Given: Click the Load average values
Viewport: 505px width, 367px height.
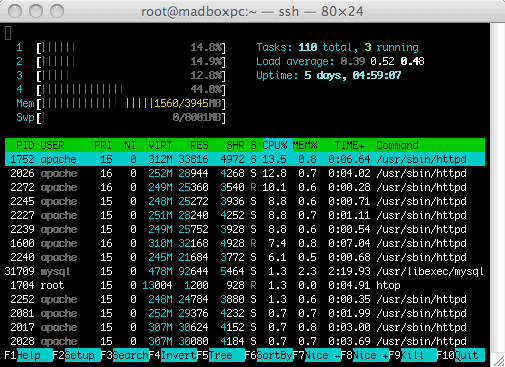Looking at the screenshot, I should [382, 62].
